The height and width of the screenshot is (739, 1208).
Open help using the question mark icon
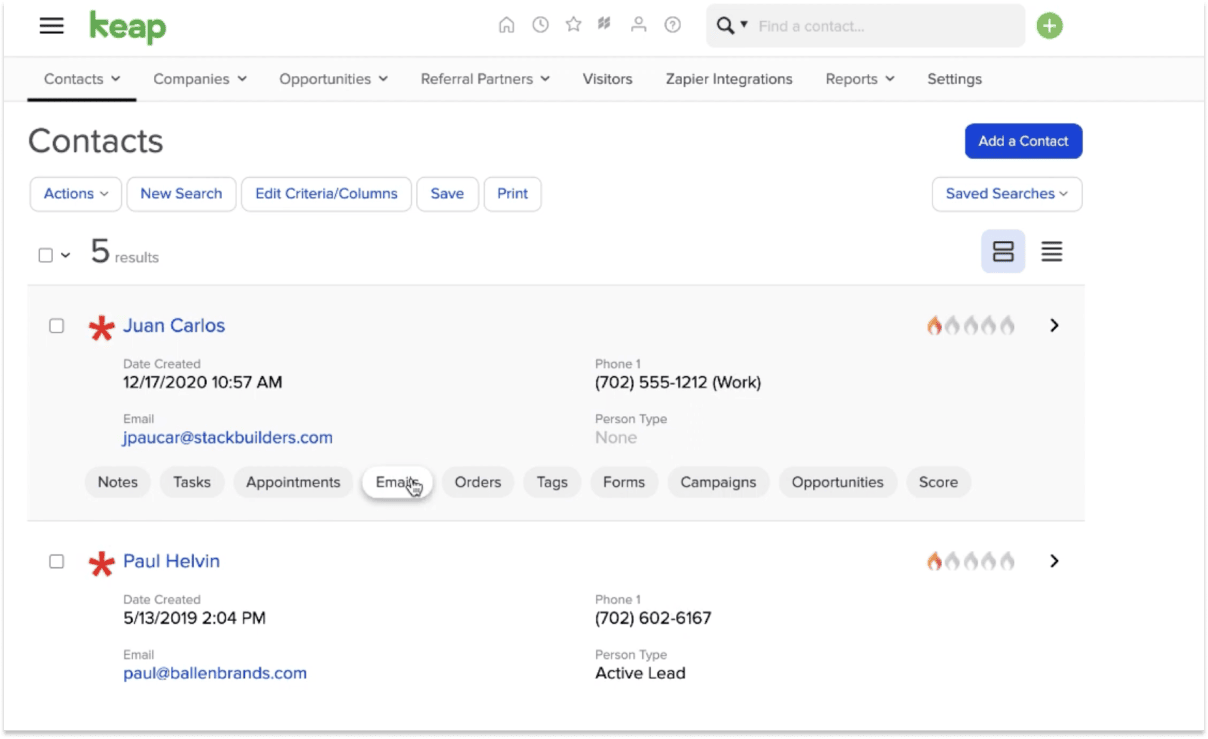[x=672, y=24]
